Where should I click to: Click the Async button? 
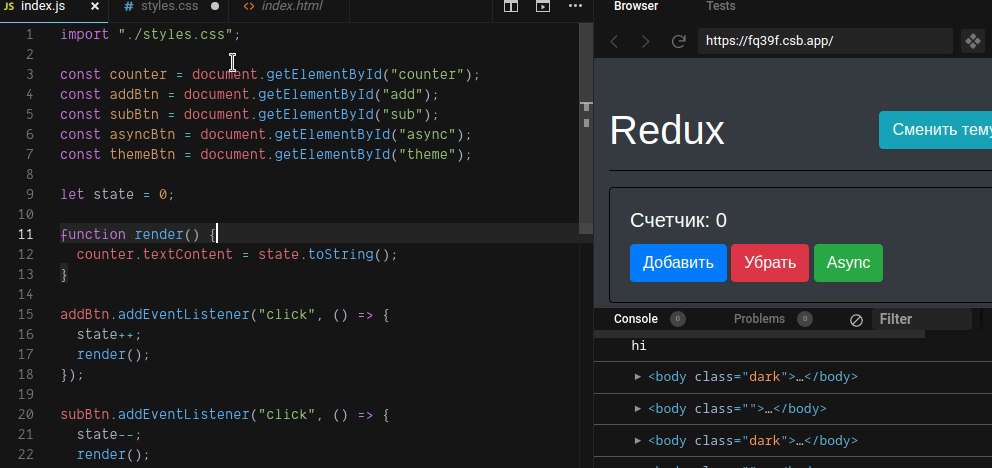(848, 262)
